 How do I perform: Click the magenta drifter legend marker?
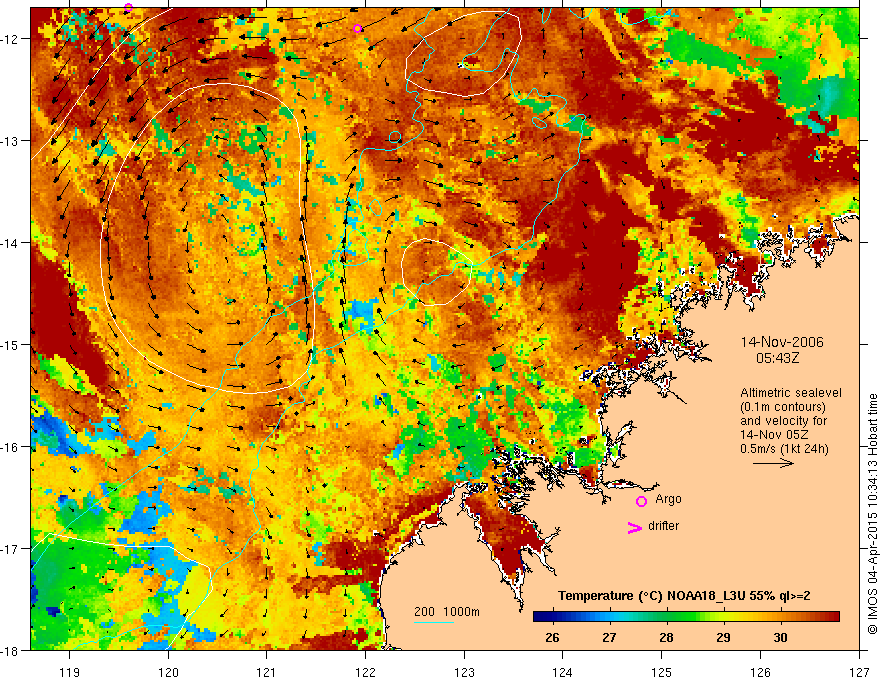(x=635, y=527)
